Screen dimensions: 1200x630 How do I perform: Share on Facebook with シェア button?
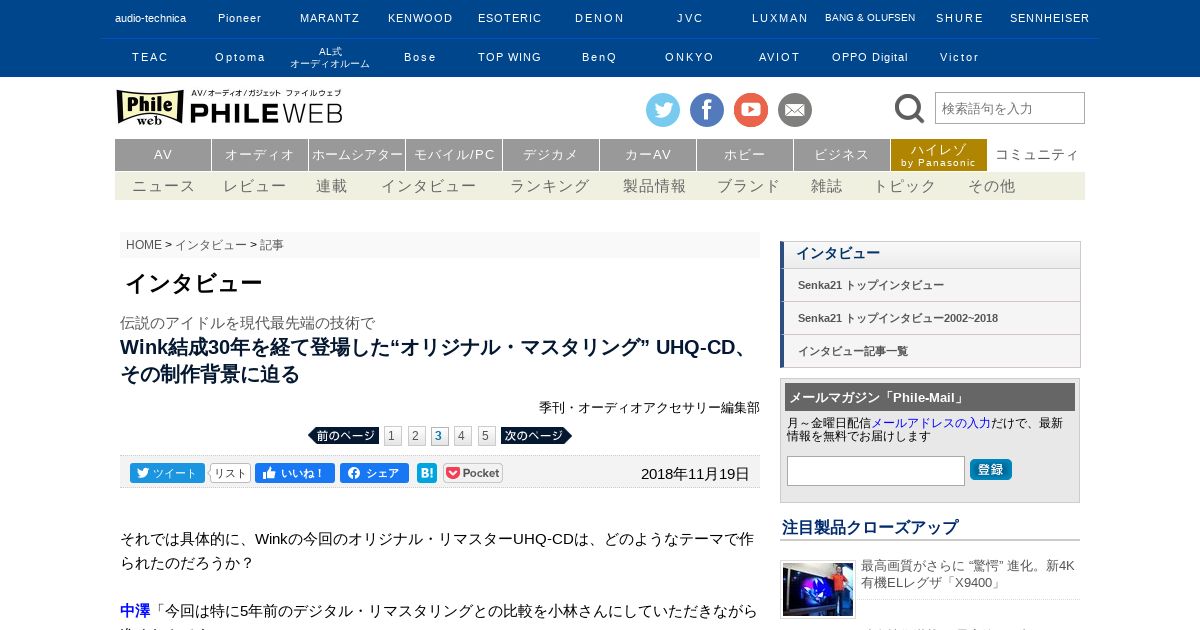click(x=374, y=473)
